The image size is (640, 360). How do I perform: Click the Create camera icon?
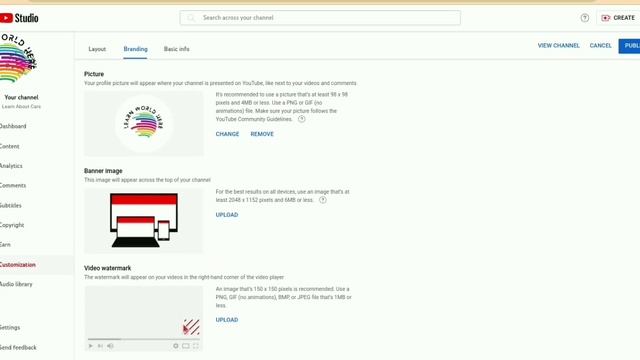pos(606,18)
